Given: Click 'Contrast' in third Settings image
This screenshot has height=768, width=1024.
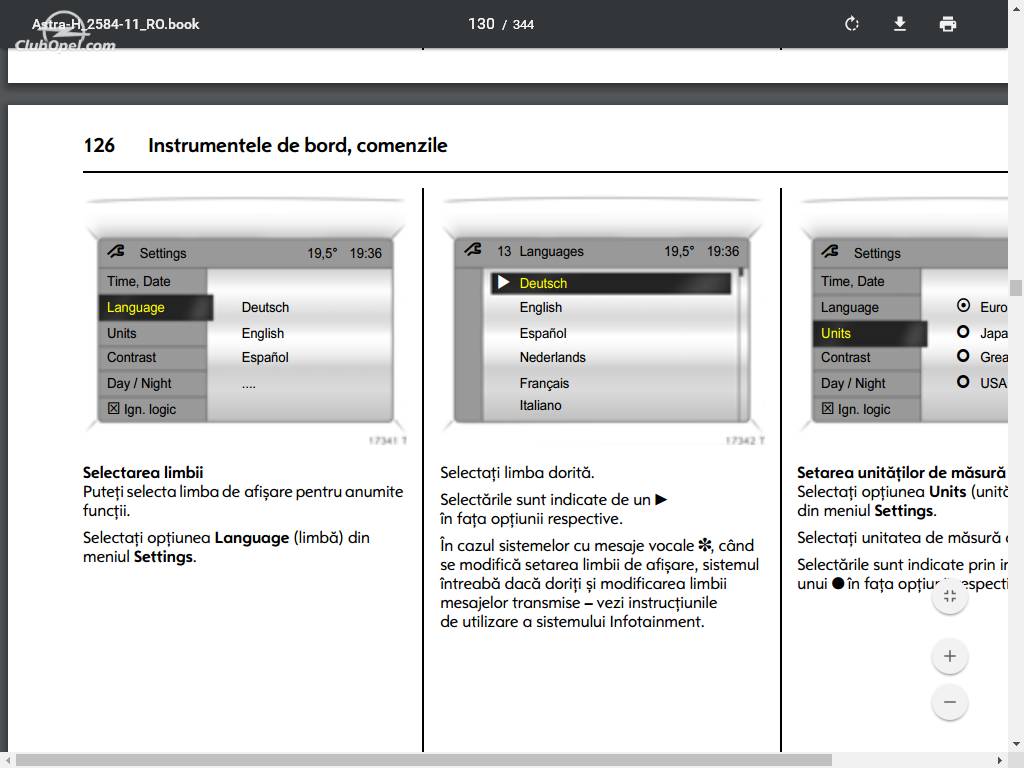Looking at the screenshot, I should tap(846, 358).
